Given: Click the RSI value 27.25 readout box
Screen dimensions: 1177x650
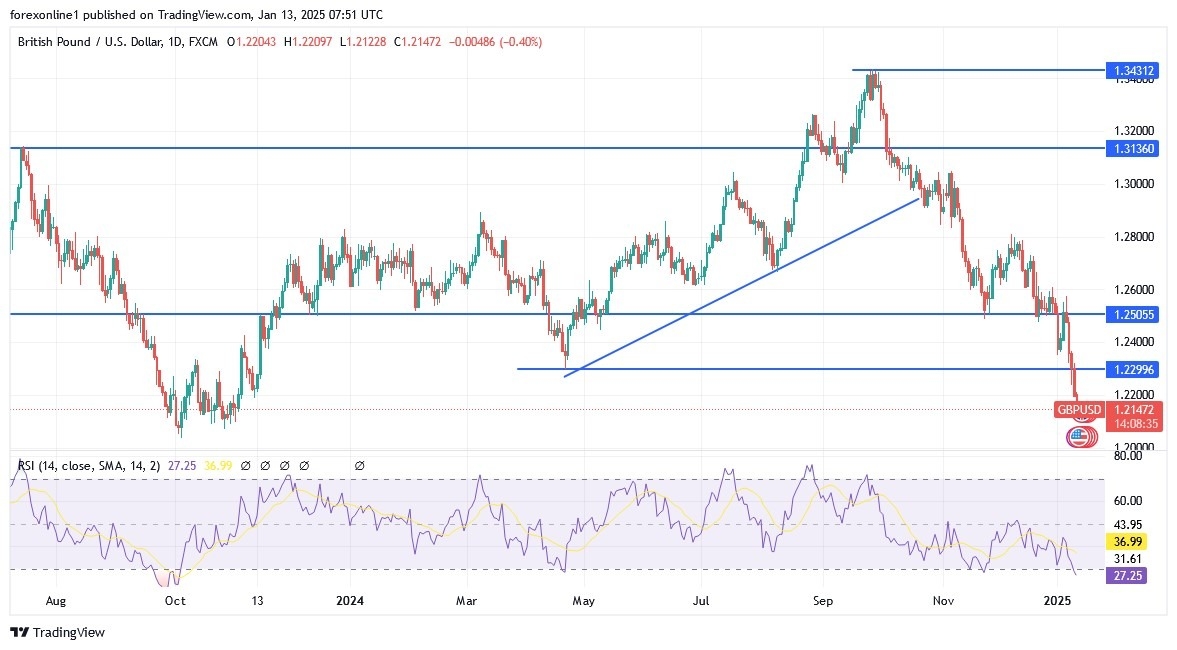Looking at the screenshot, I should tap(1127, 576).
